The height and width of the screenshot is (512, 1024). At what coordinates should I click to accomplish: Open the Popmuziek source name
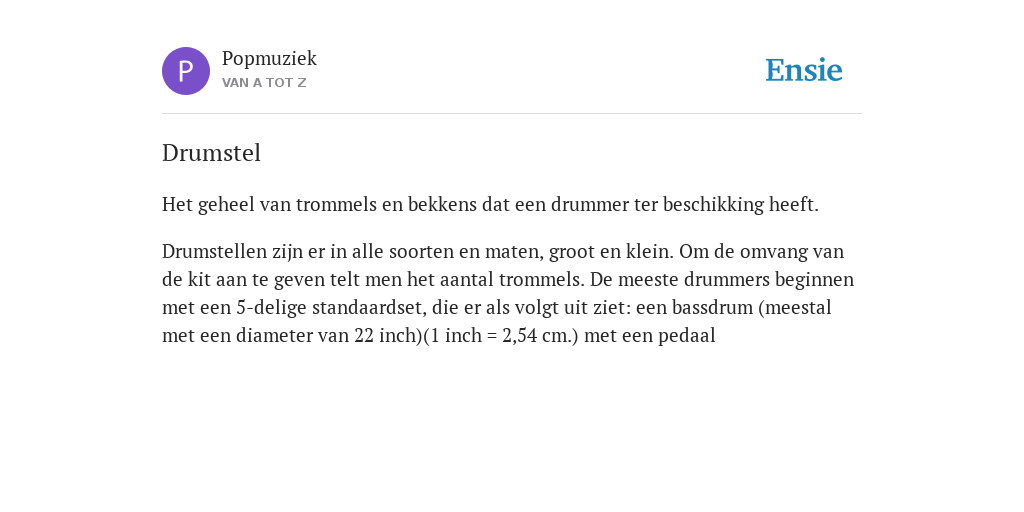269,59
